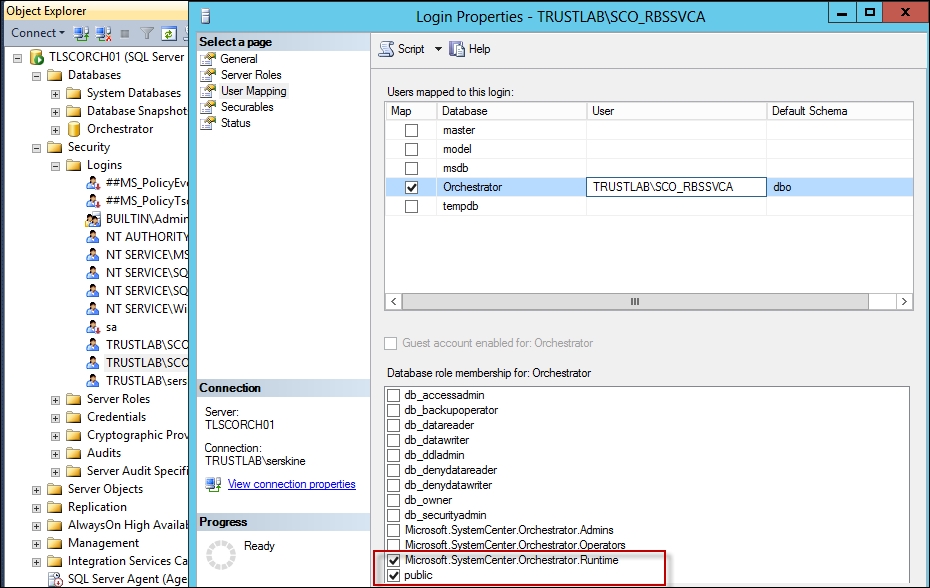
Task: Enable the db_owner role checkbox
Action: tap(393, 500)
